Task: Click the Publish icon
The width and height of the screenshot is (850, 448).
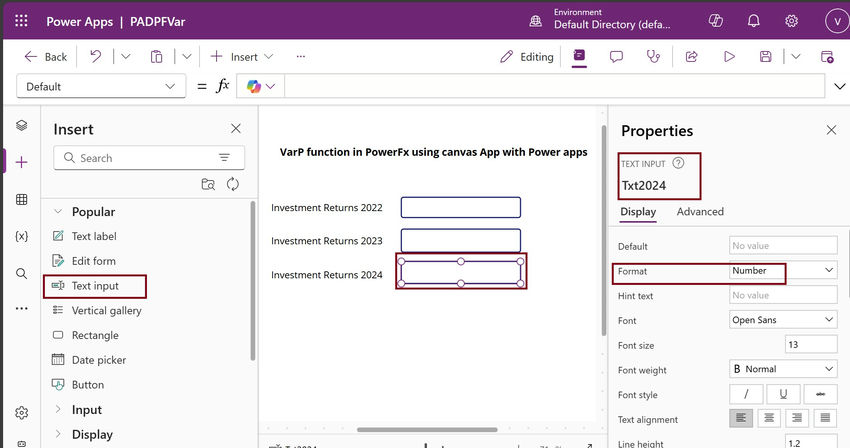Action: (x=827, y=56)
